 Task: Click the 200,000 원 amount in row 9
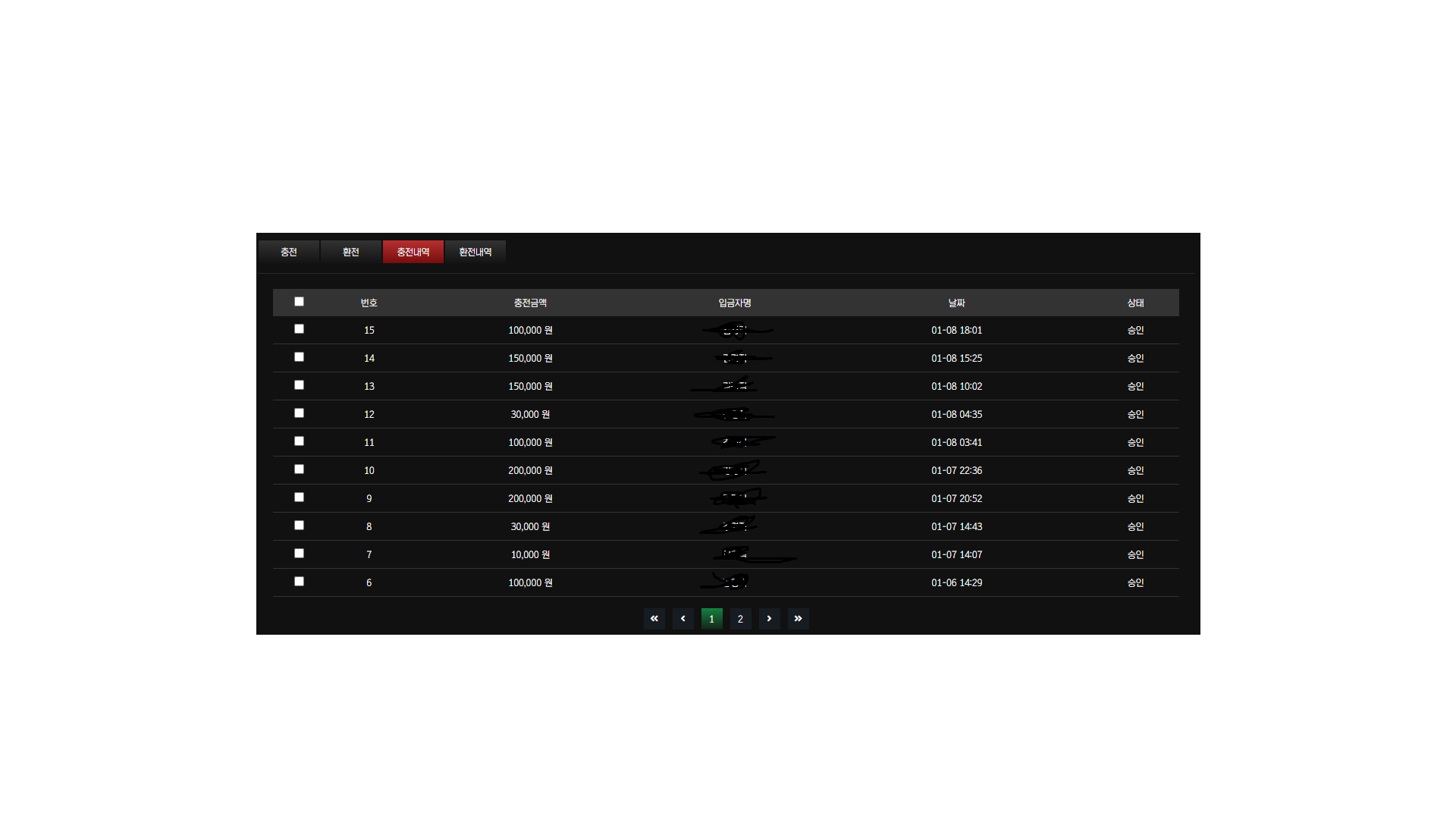(530, 498)
